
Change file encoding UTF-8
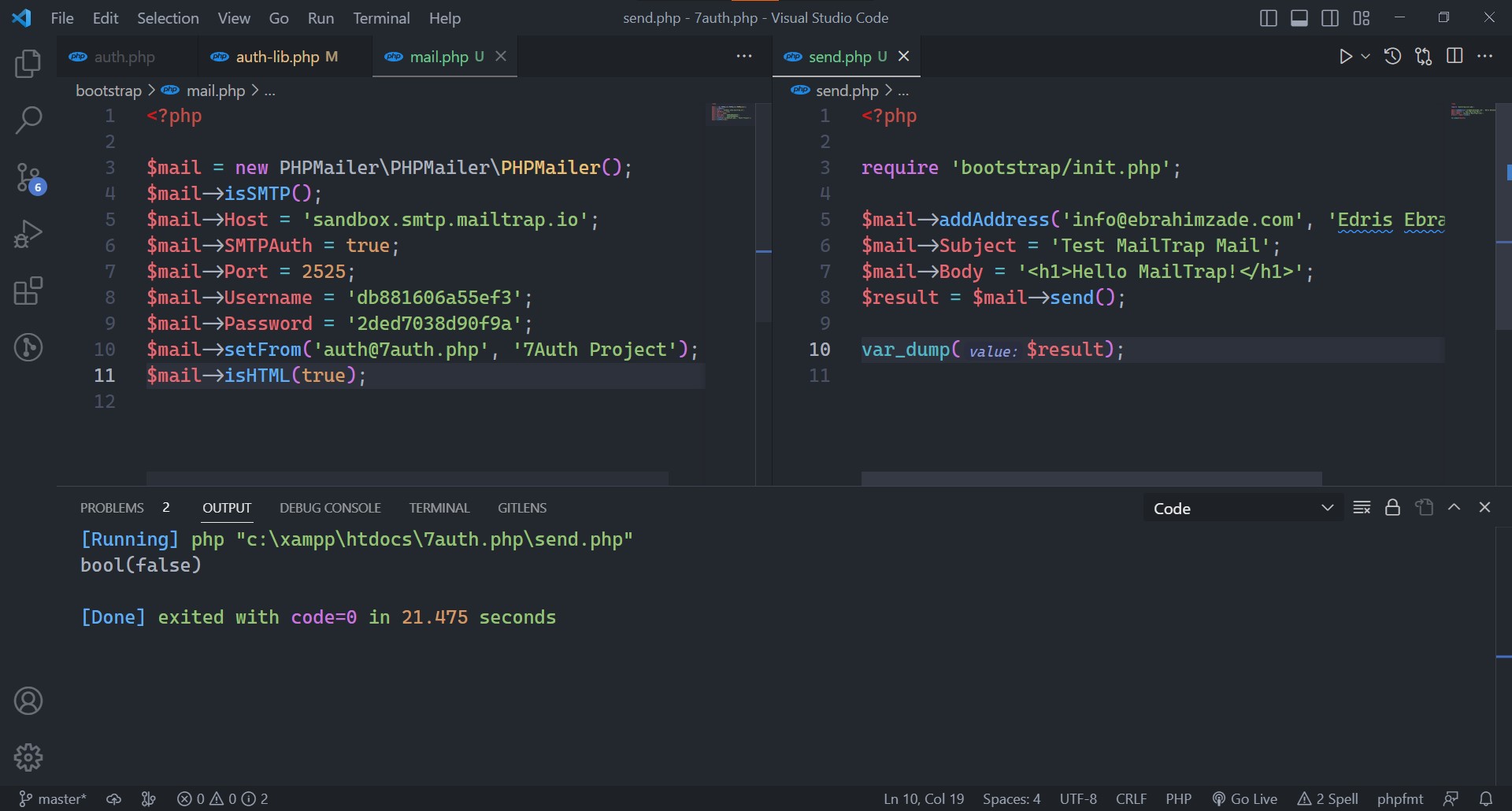pos(1078,798)
